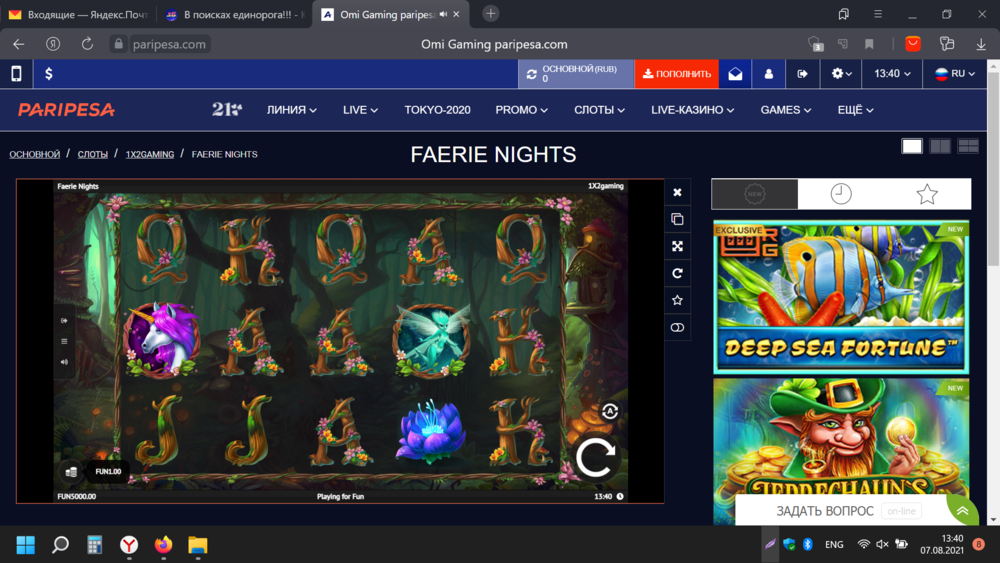The height and width of the screenshot is (563, 1000).
Task: Bookmark this page in browser
Action: 869,44
